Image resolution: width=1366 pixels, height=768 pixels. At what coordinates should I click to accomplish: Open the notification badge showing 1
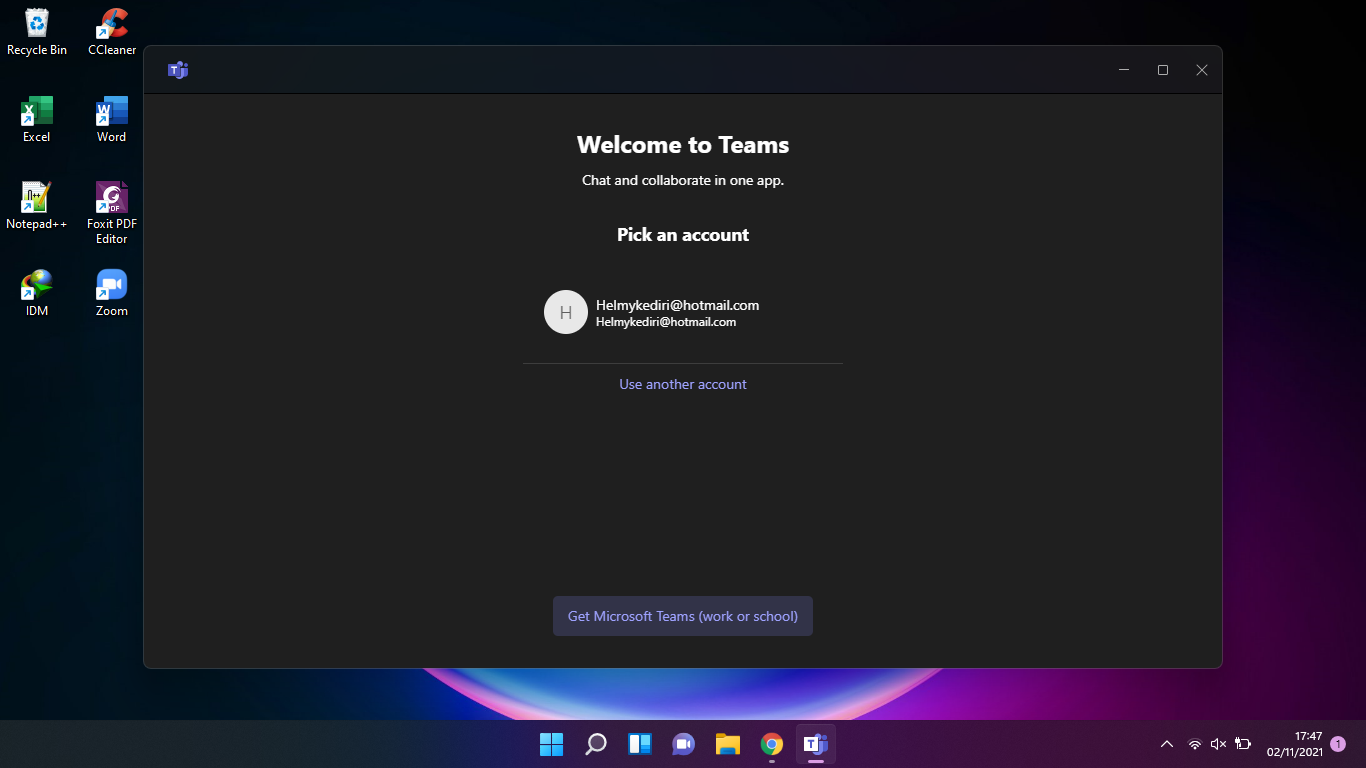[1338, 744]
